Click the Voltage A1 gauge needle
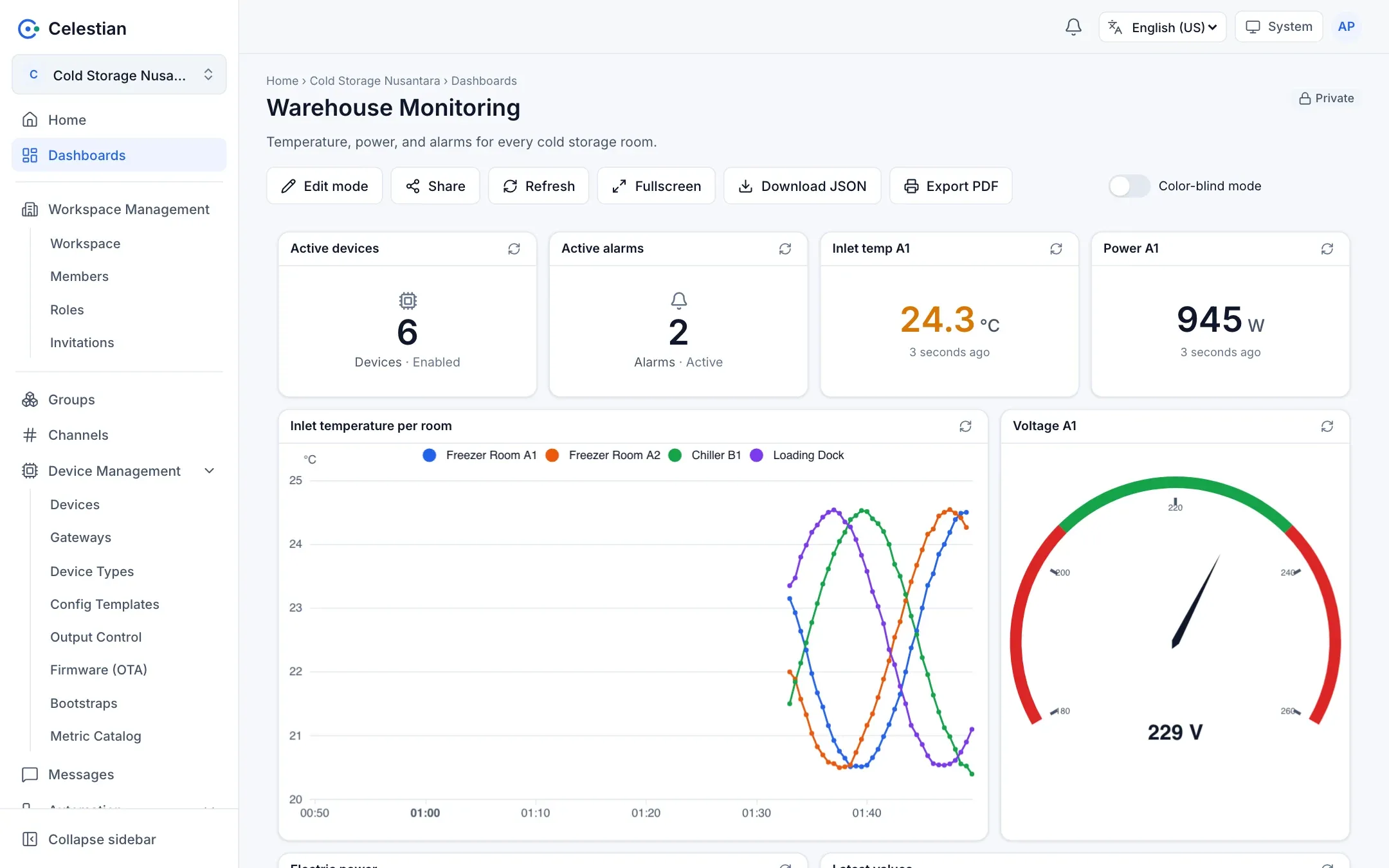The width and height of the screenshot is (1389, 868). 1195,602
